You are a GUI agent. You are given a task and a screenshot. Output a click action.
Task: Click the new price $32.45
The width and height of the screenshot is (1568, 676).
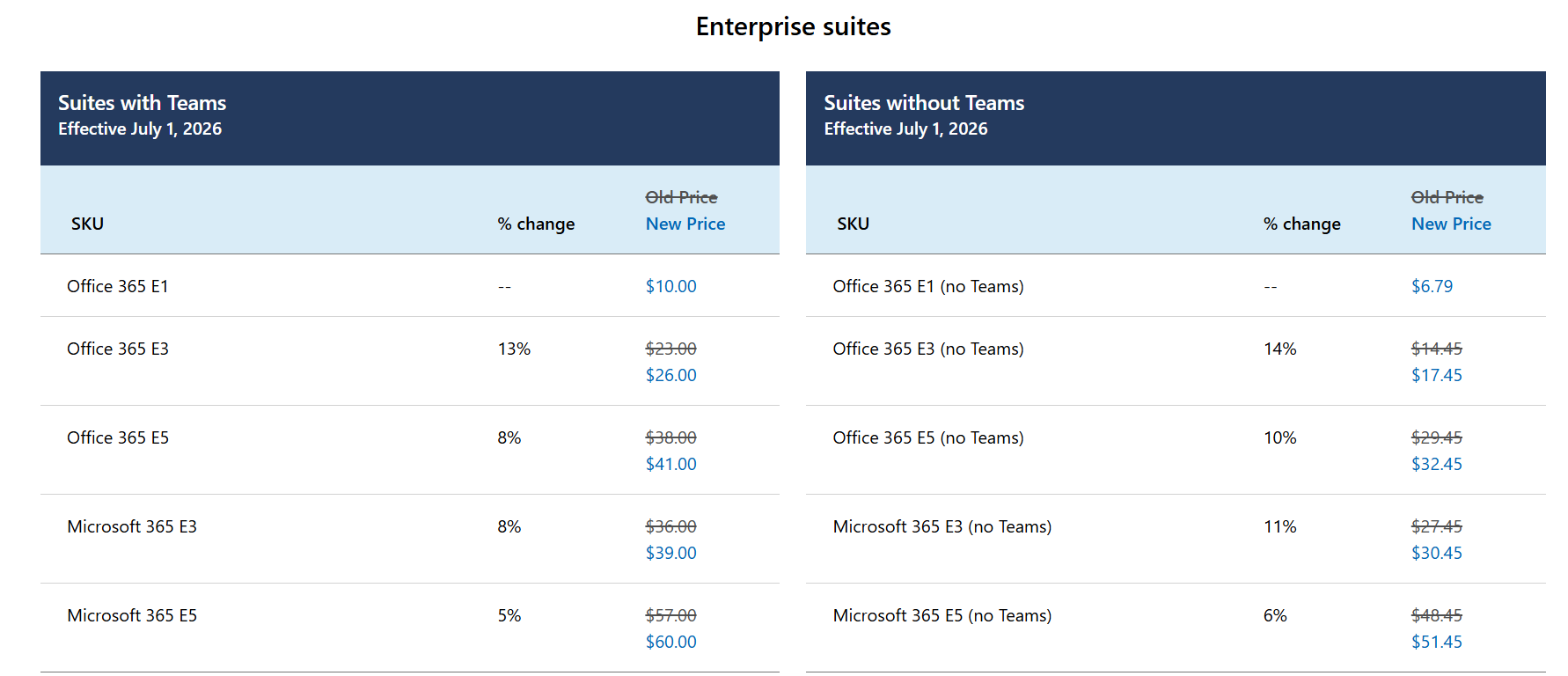(1437, 464)
